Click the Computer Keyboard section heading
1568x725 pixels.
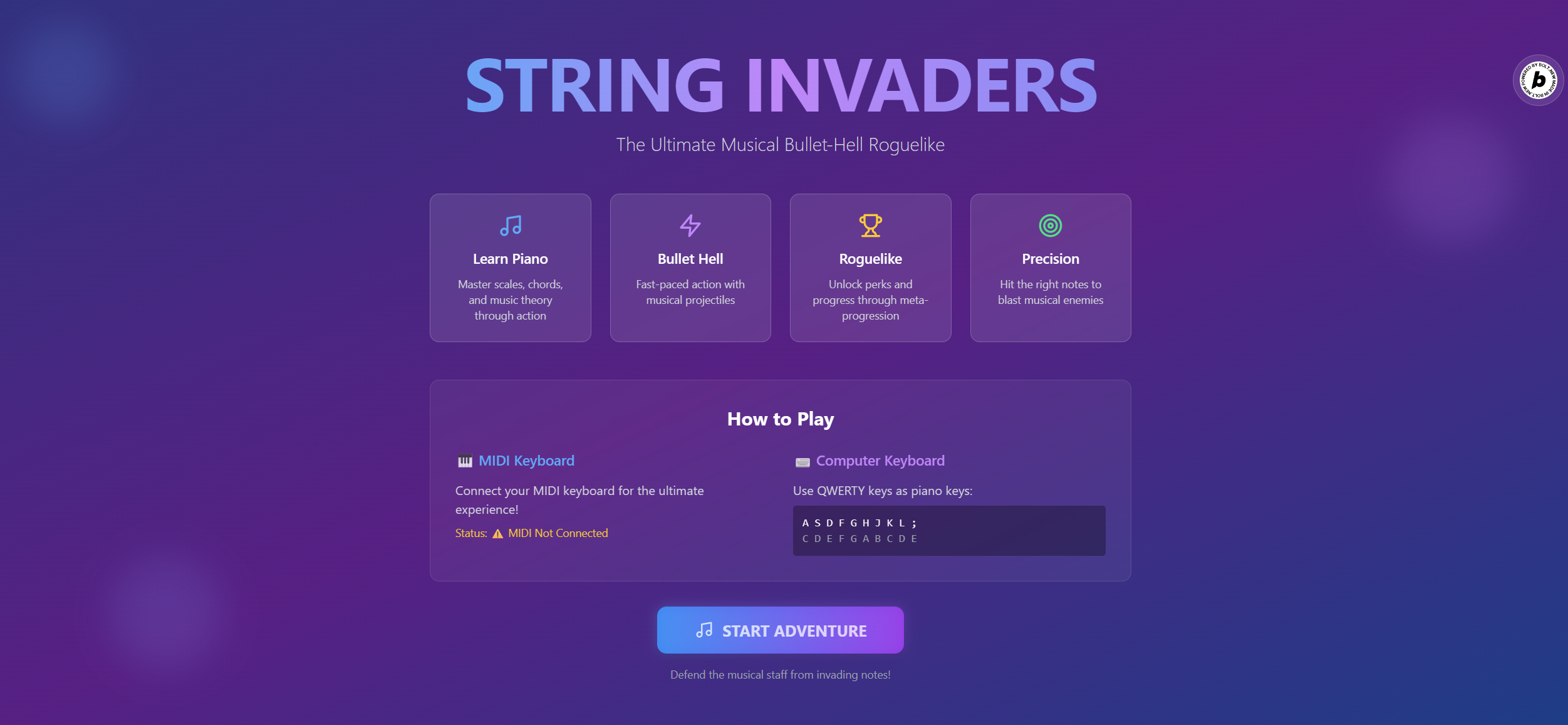coord(880,461)
